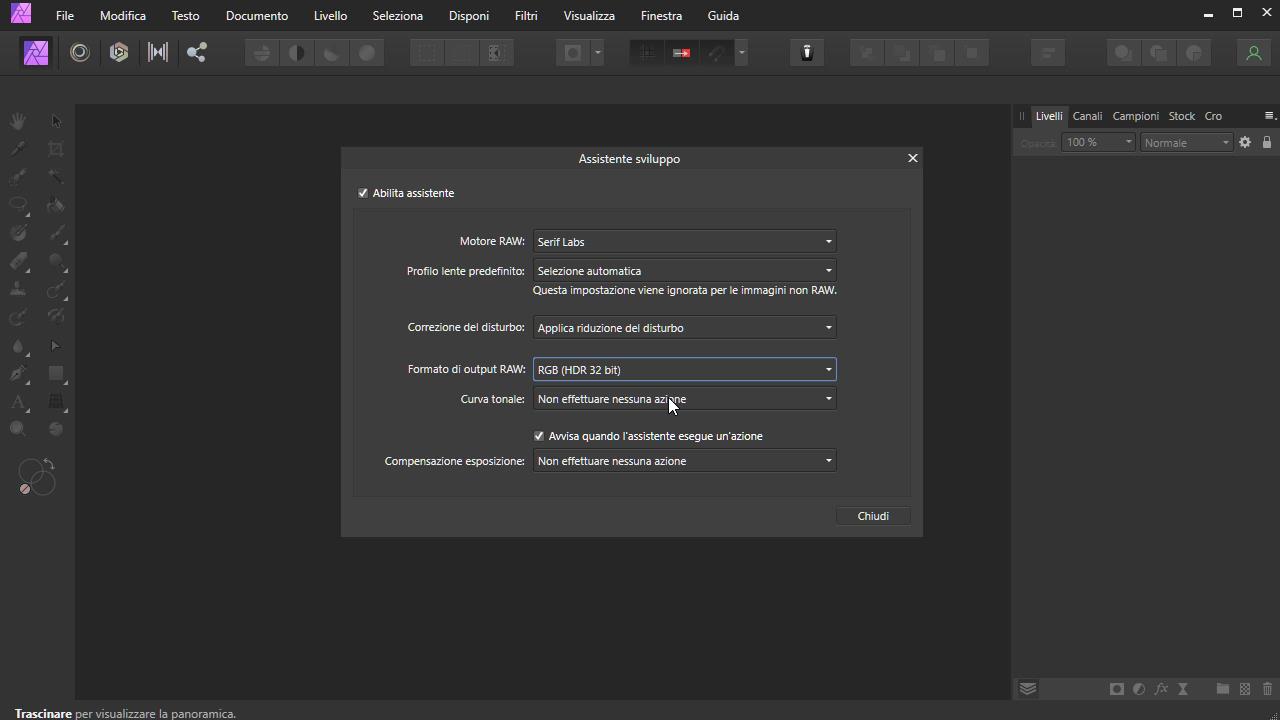The image size is (1280, 720).
Task: Toggle the Abilita assistente checkbox
Action: coord(363,193)
